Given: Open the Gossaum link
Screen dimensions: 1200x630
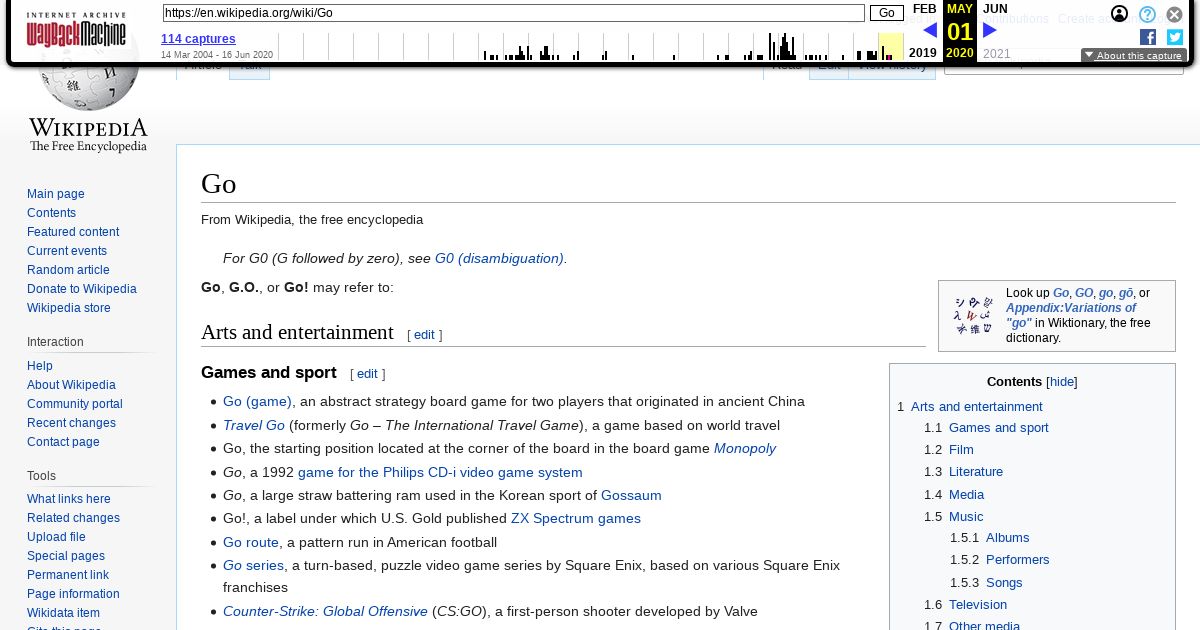Looking at the screenshot, I should (631, 495).
